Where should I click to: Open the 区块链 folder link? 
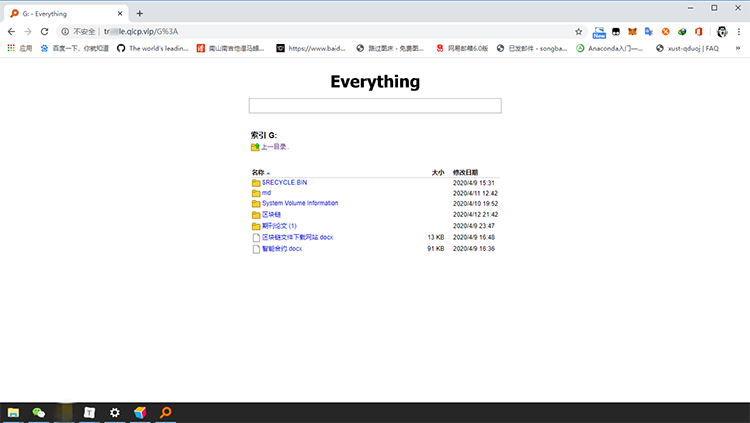pos(271,214)
